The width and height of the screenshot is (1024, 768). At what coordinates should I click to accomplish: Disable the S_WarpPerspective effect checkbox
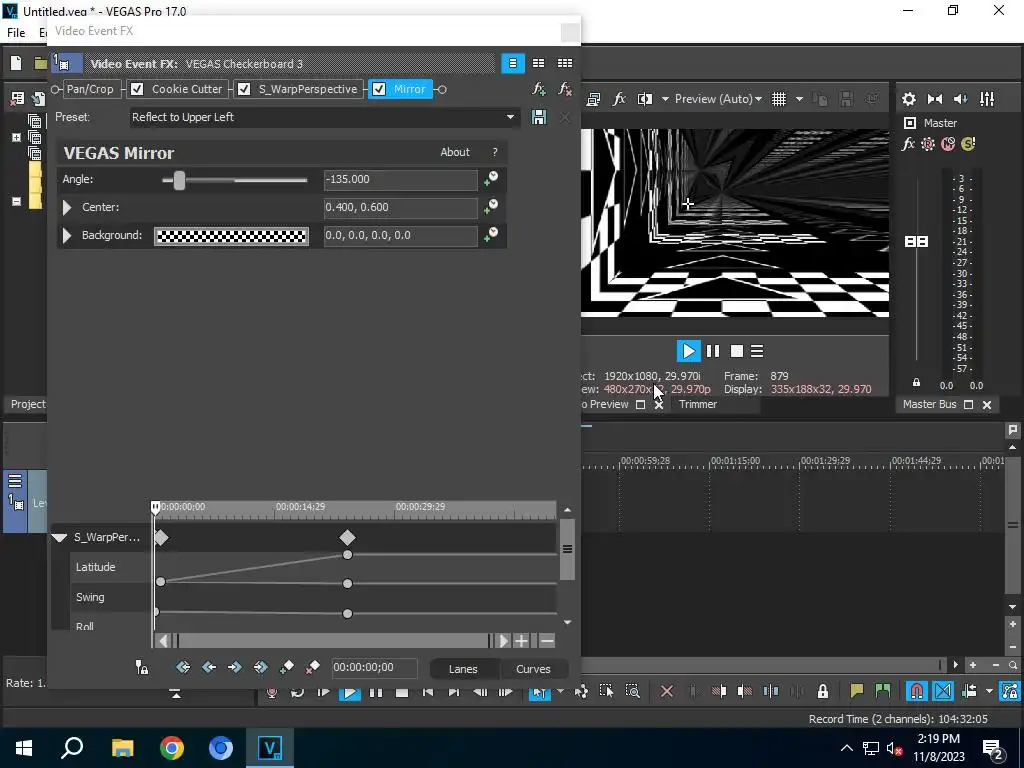click(244, 89)
